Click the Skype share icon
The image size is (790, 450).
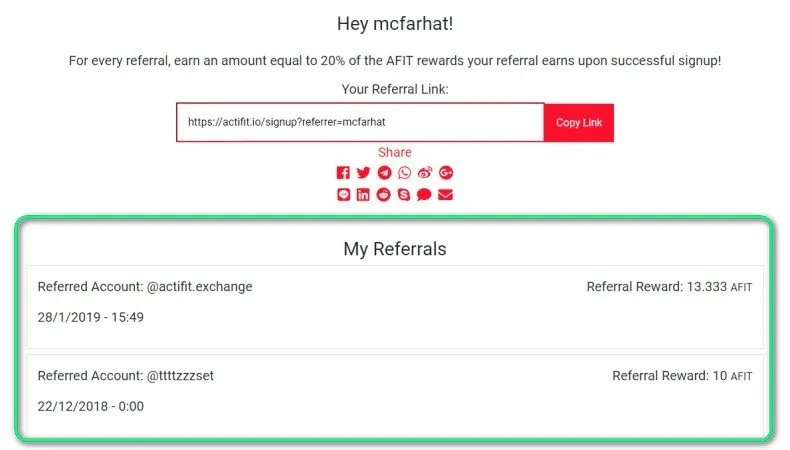(404, 194)
